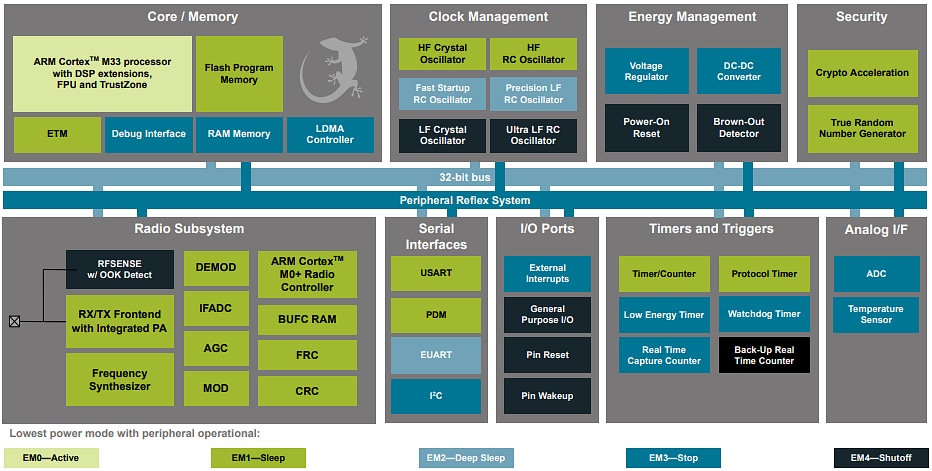
Task: Select the HF Crystal Oscillator block
Action: pyautogui.click(x=442, y=54)
